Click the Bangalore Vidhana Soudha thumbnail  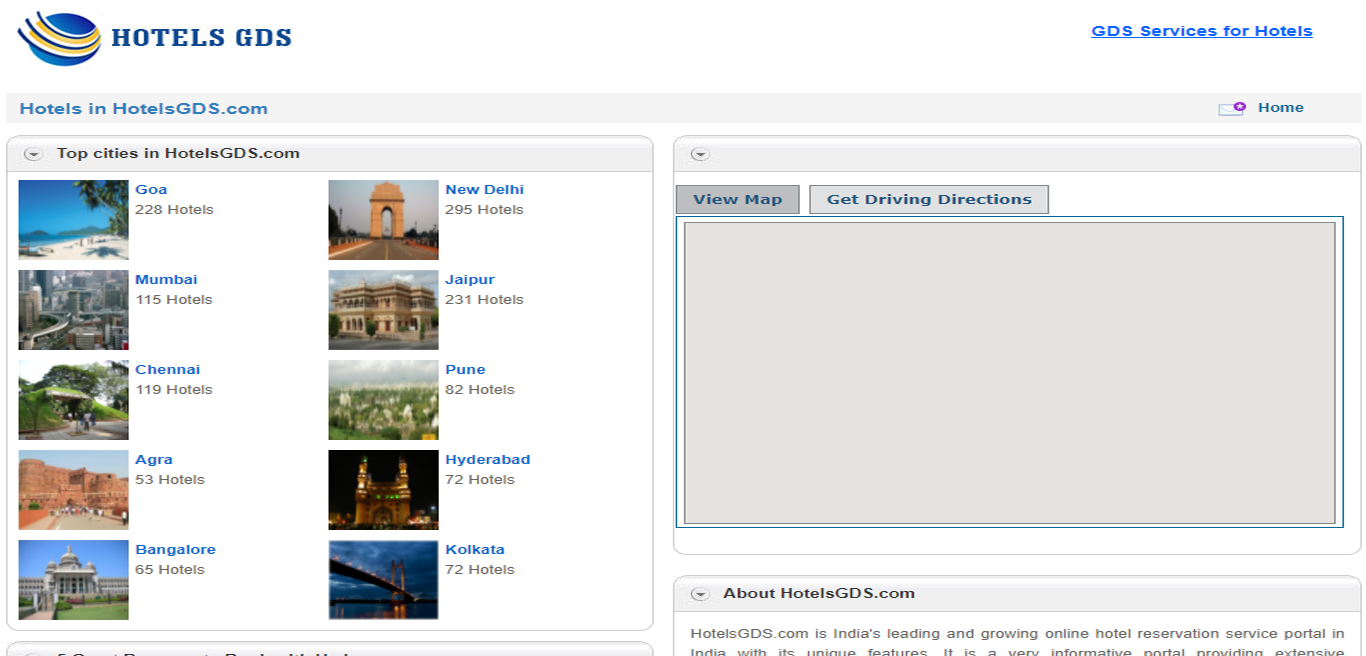(73, 580)
